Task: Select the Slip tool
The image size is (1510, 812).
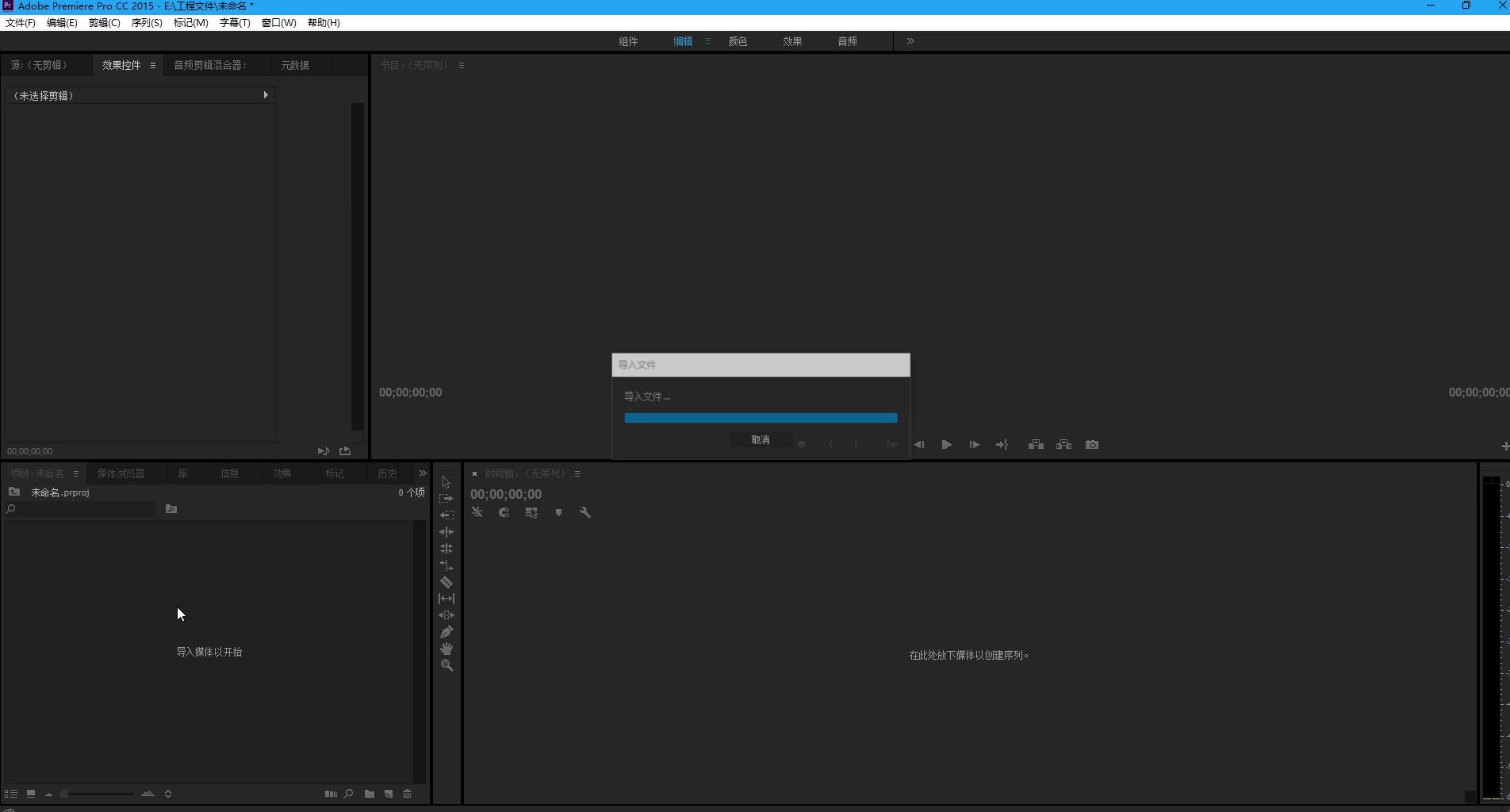Action: pyautogui.click(x=446, y=599)
